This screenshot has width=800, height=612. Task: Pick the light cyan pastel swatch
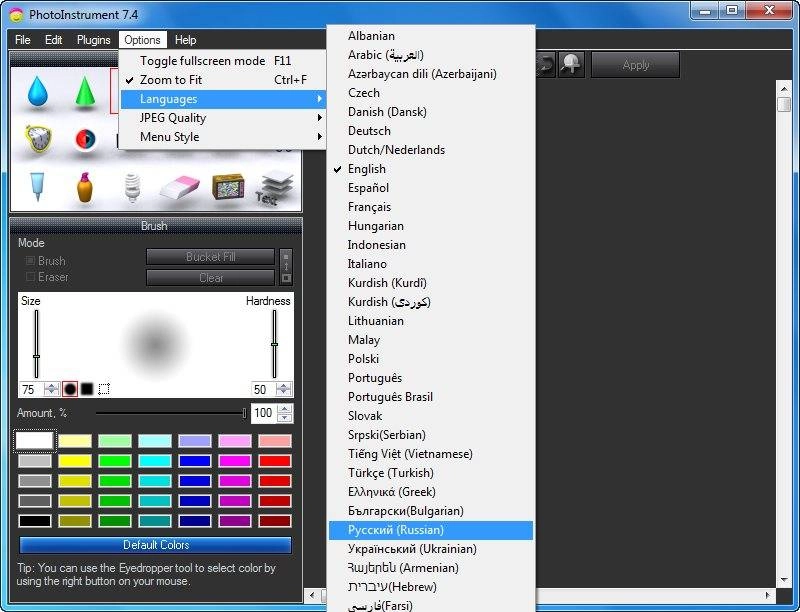(x=155, y=441)
